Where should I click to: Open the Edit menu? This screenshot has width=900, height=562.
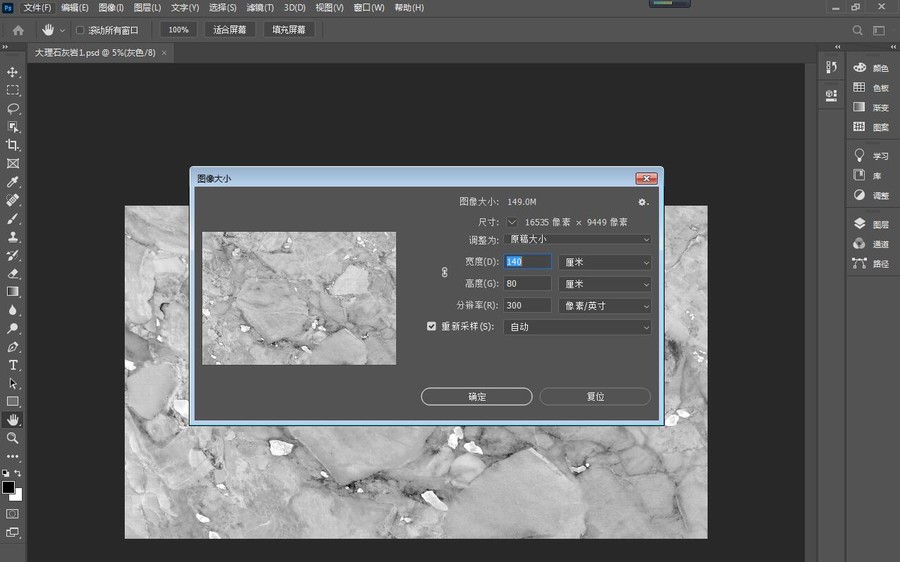coord(75,7)
